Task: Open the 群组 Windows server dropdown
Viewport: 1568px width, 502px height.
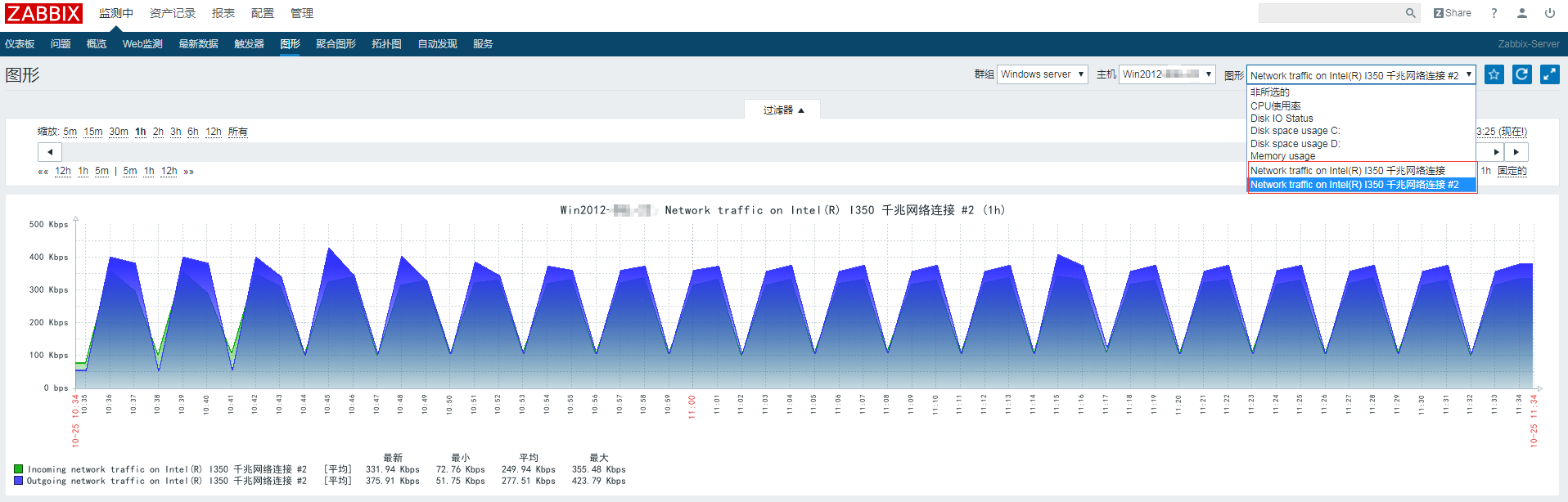Action: point(1042,74)
